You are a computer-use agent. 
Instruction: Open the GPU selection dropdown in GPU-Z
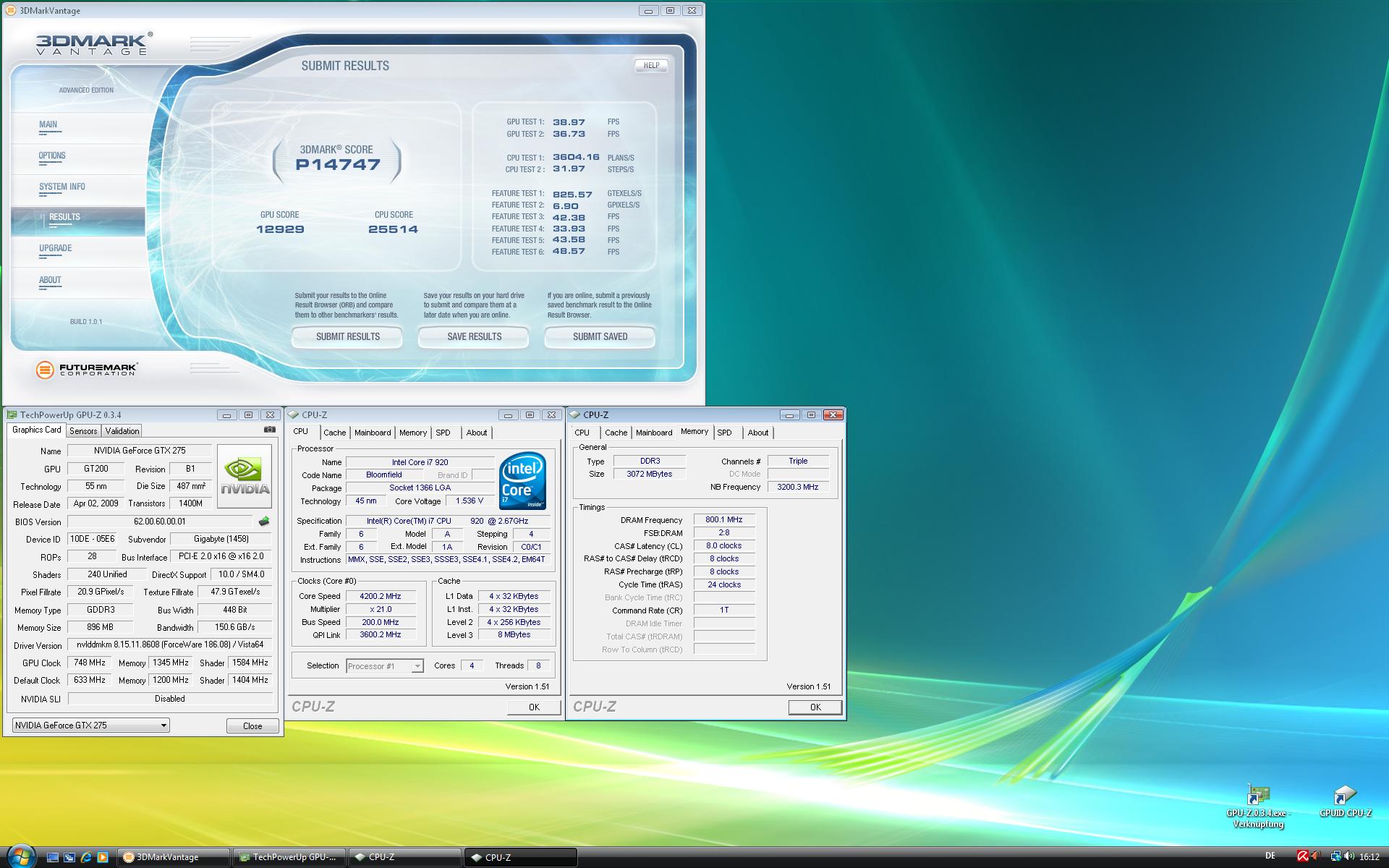[163, 726]
